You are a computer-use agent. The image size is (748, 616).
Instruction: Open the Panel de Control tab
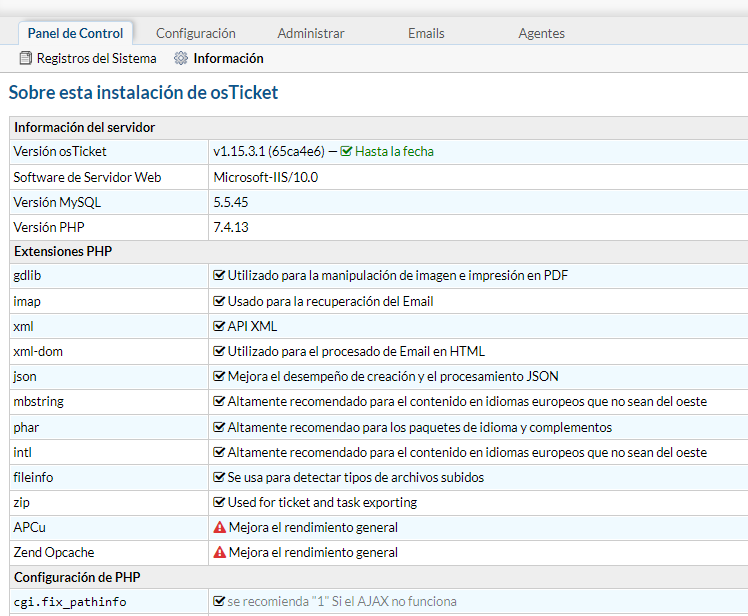pyautogui.click(x=75, y=33)
